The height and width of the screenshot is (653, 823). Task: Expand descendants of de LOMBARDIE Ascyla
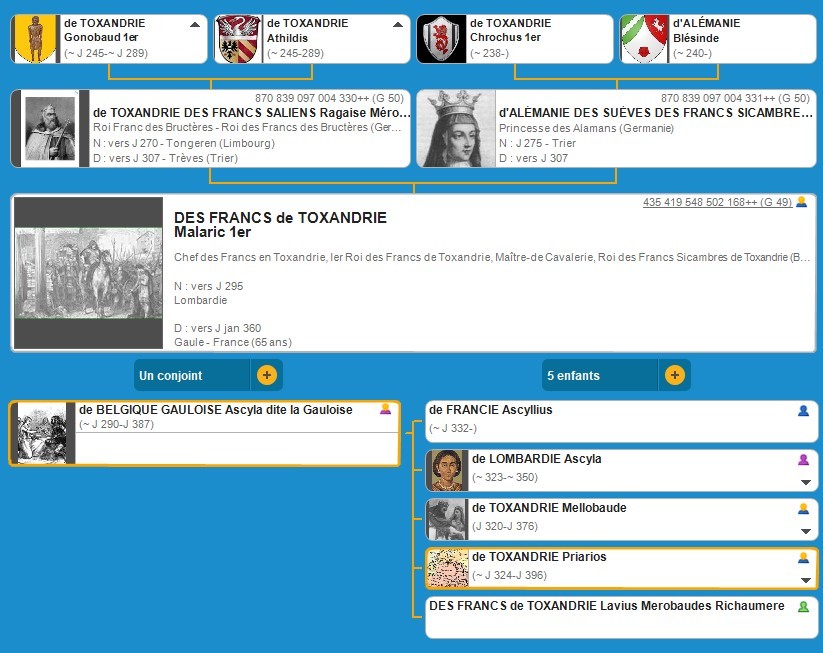tap(804, 482)
